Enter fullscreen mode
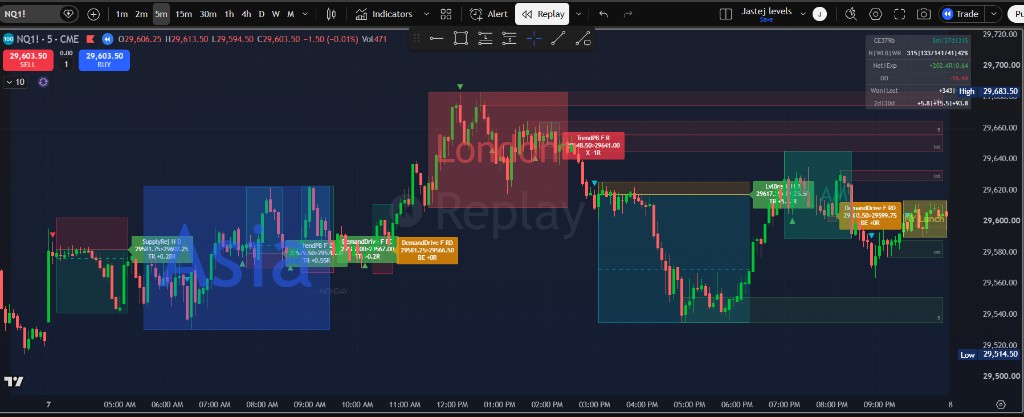The image size is (1024, 417). coord(899,14)
